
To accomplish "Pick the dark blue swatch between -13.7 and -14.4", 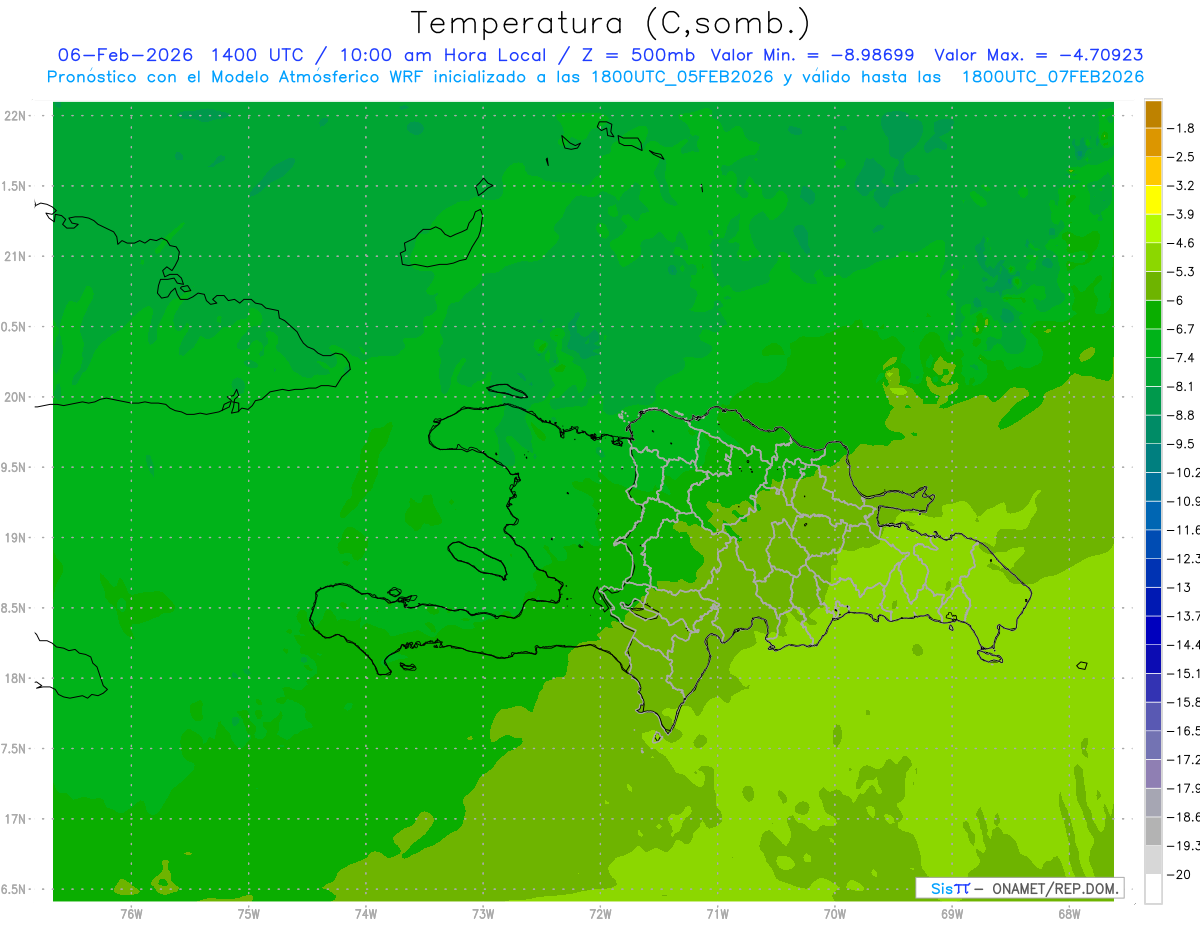I will coord(1153,630).
